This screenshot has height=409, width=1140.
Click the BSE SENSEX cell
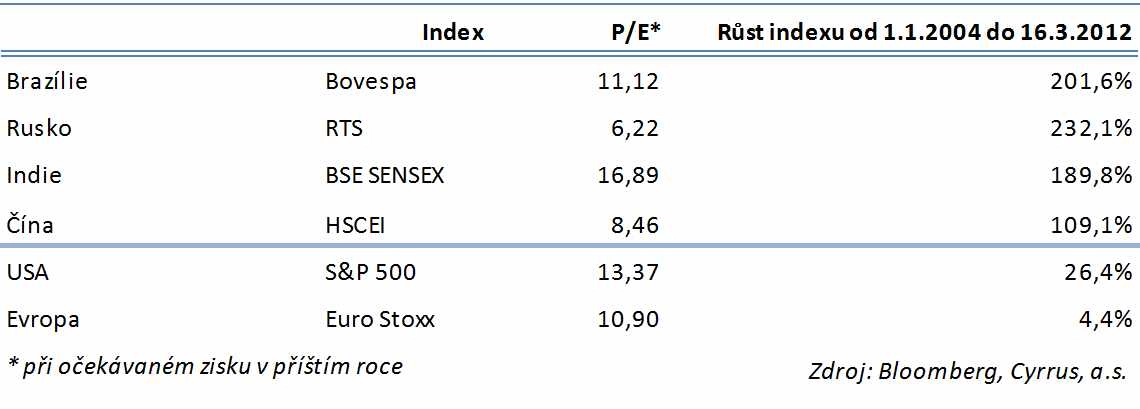385,176
